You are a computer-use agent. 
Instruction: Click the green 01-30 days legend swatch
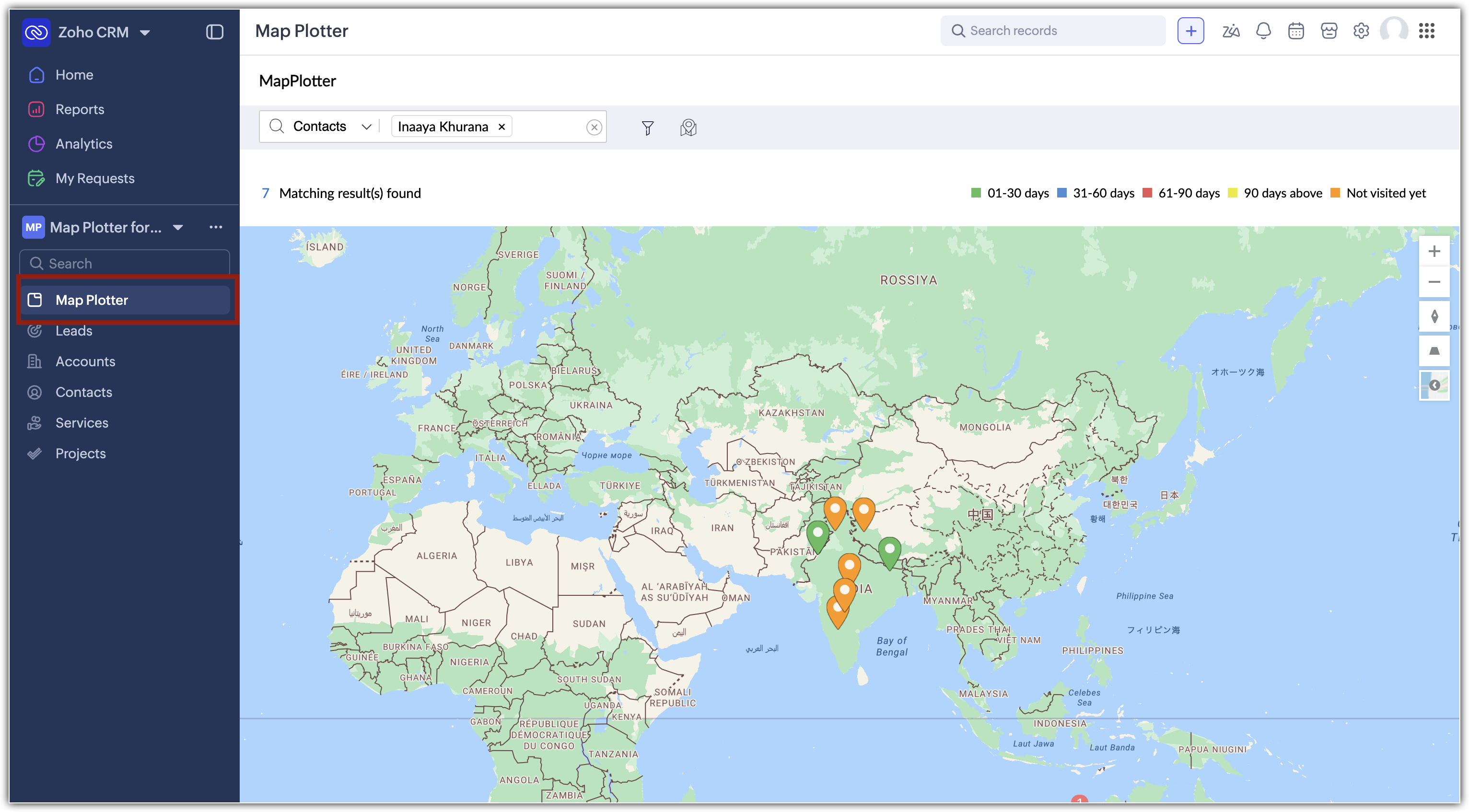pos(976,193)
